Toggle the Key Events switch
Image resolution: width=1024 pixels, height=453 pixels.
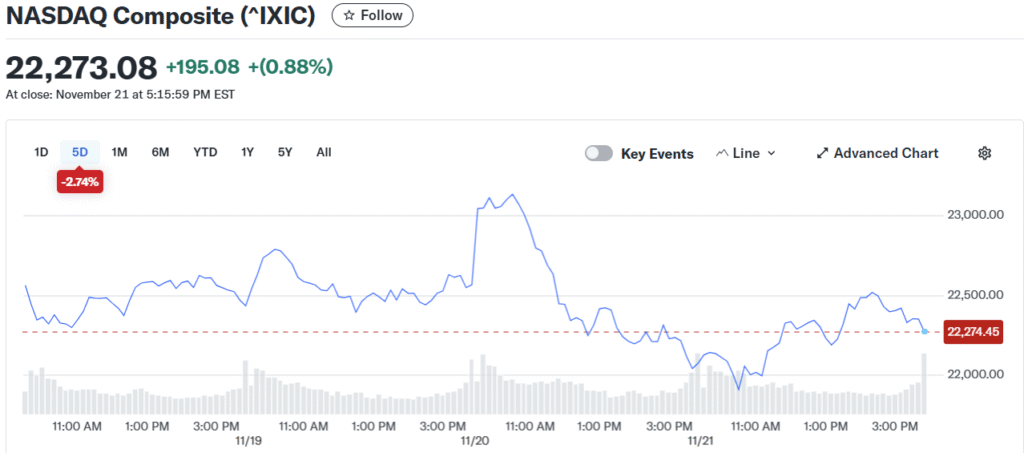[599, 153]
